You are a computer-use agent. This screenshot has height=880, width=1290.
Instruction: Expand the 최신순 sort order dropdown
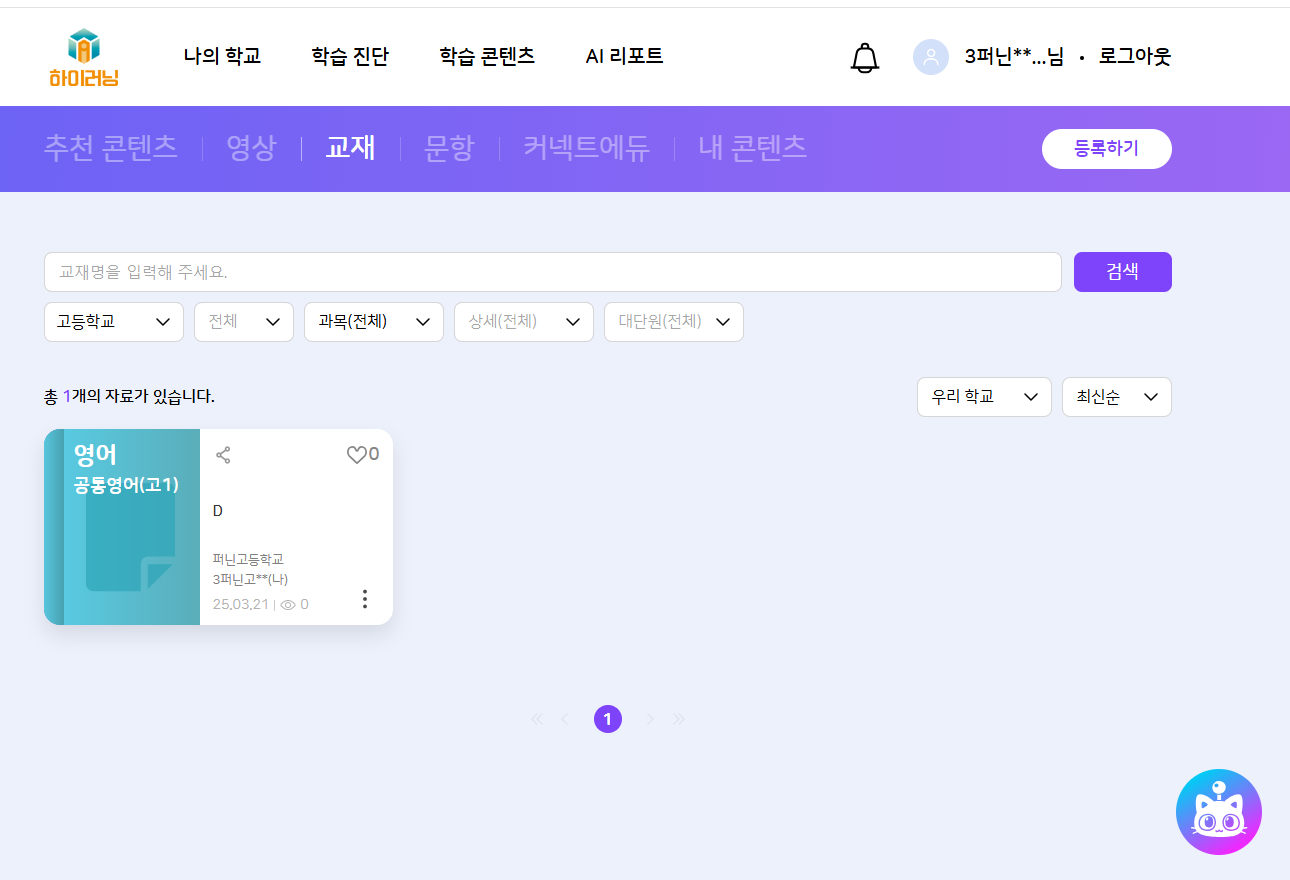pyautogui.click(x=1116, y=397)
